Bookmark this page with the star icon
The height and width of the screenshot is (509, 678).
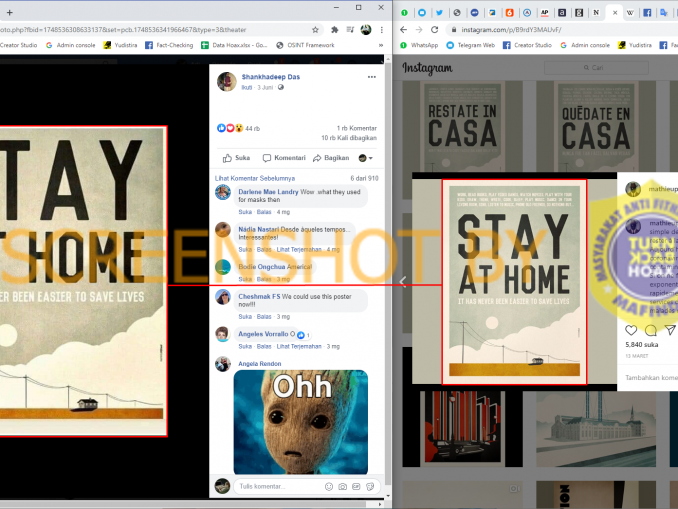[x=315, y=30]
